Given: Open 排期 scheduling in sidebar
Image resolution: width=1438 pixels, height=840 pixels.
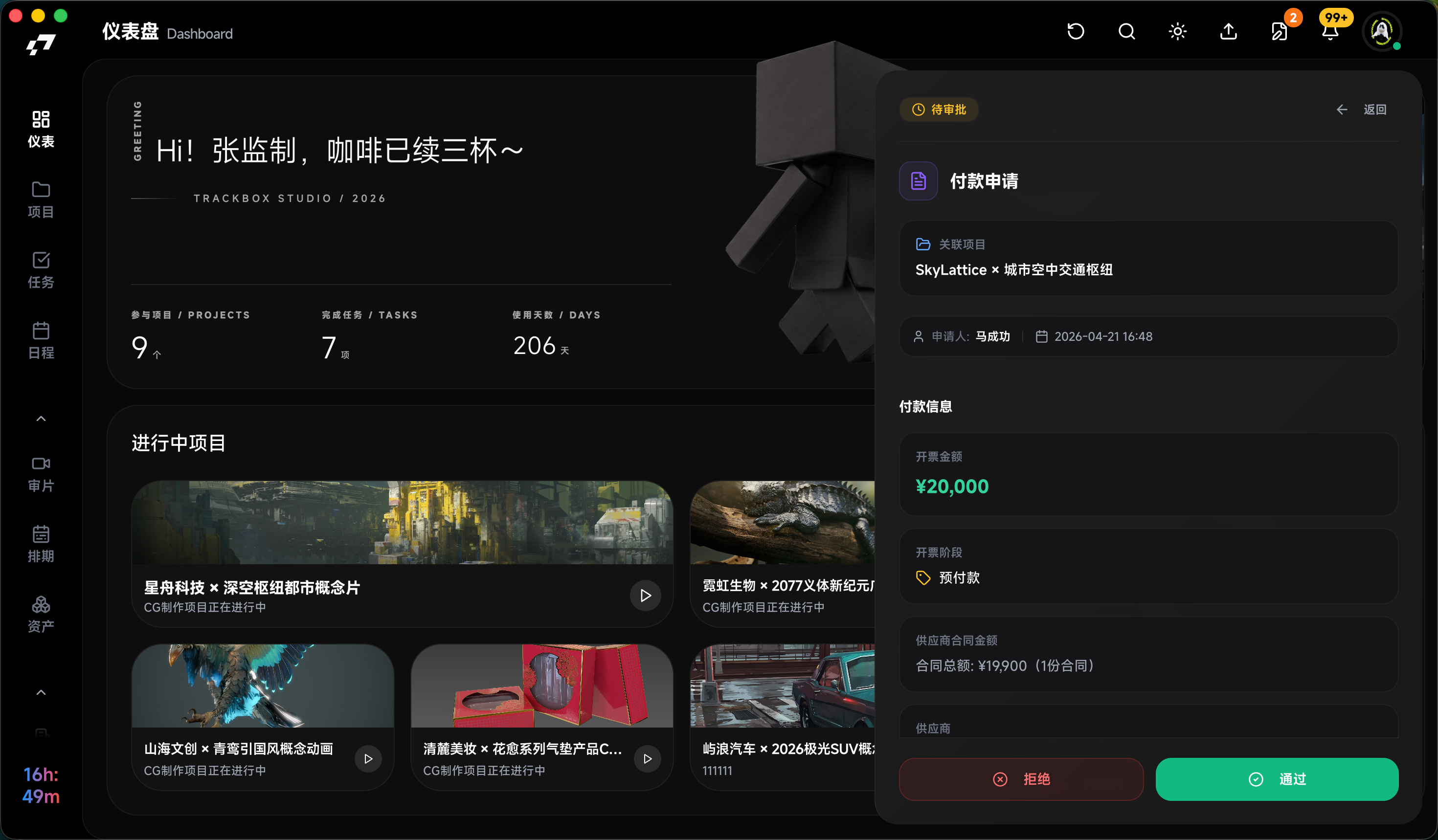Looking at the screenshot, I should click(x=41, y=544).
